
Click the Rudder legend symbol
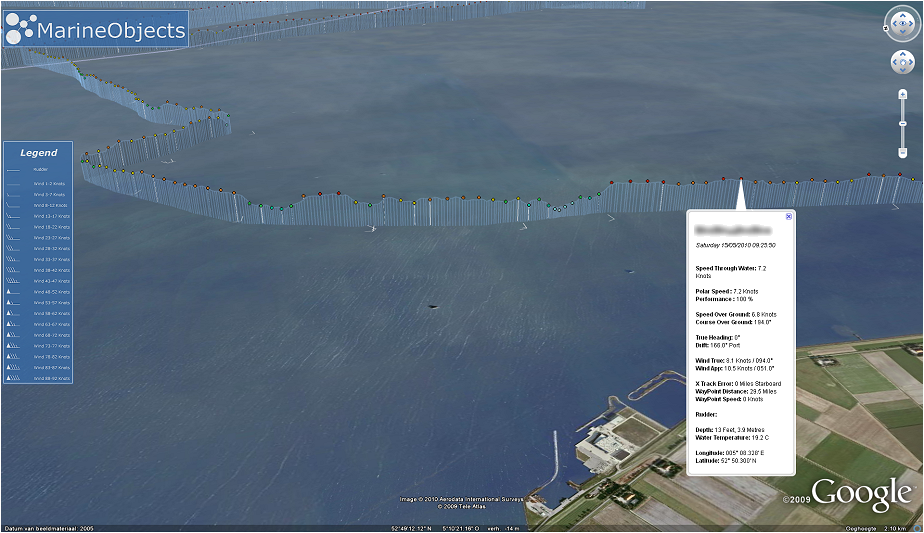tap(12, 170)
